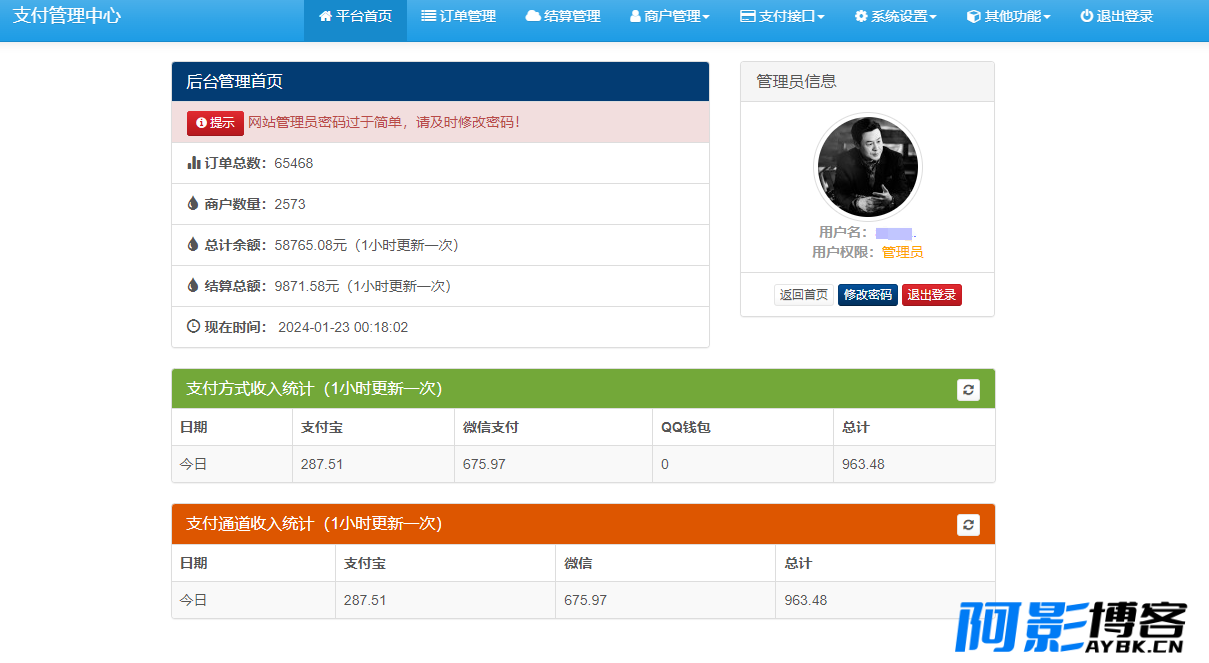
Task: Click the red 提示 warning badge
Action: pos(215,123)
